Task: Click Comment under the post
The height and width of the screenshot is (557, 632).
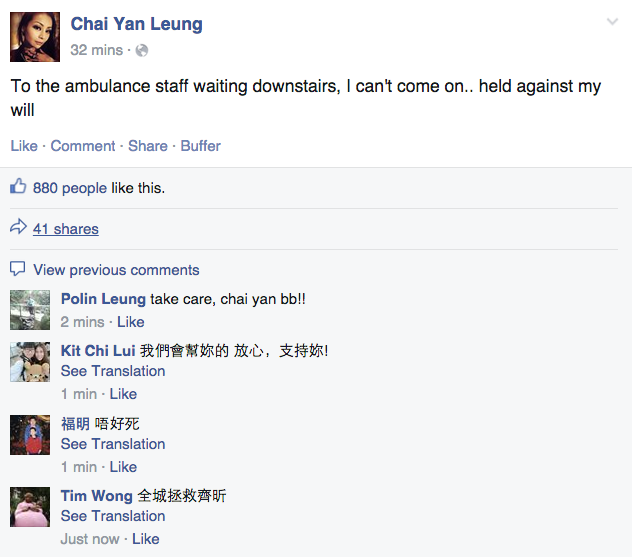Action: pyautogui.click(x=83, y=146)
